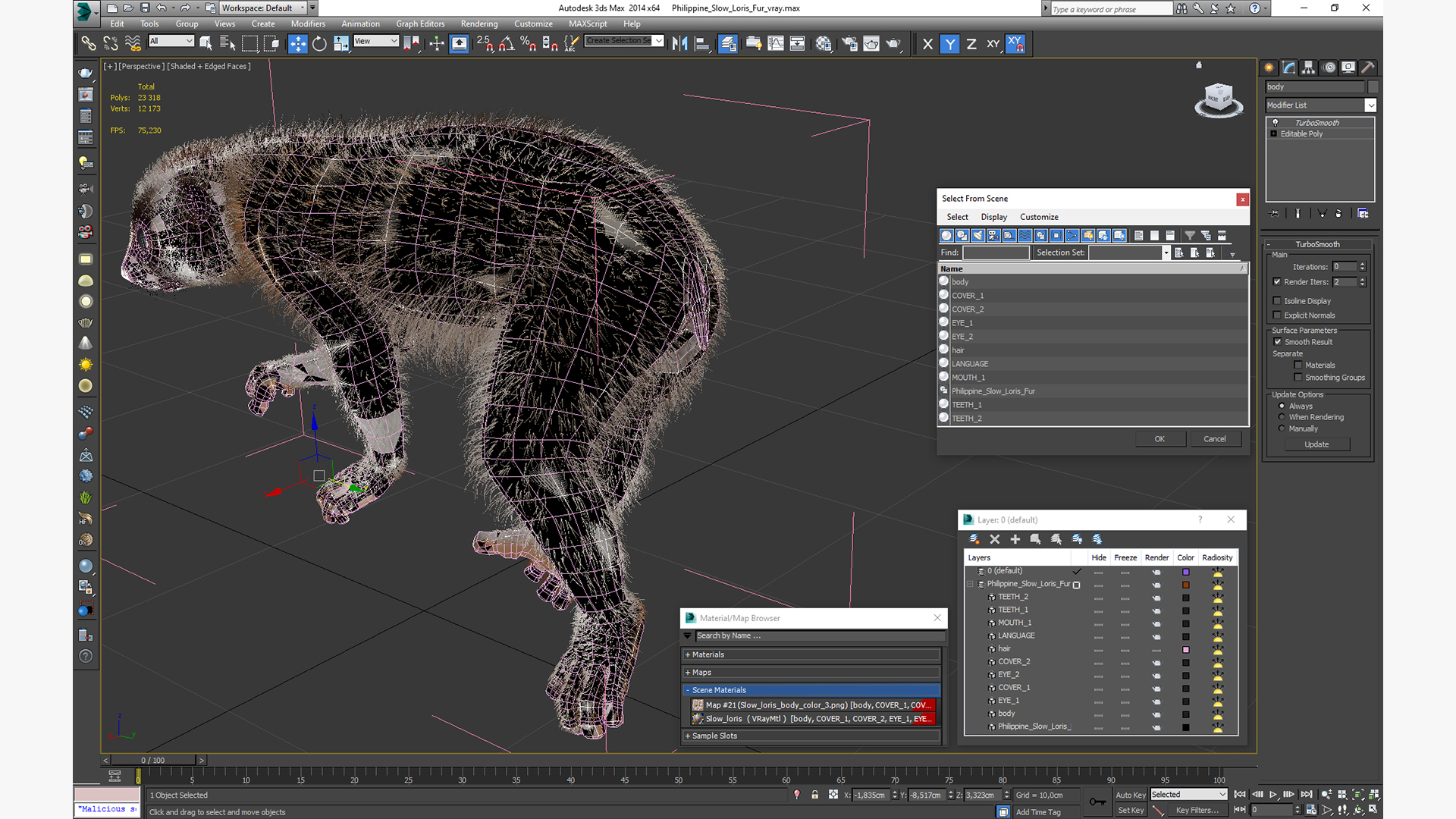The width and height of the screenshot is (1456, 819).
Task: Open the selection filter All dropdown
Action: [x=171, y=41]
